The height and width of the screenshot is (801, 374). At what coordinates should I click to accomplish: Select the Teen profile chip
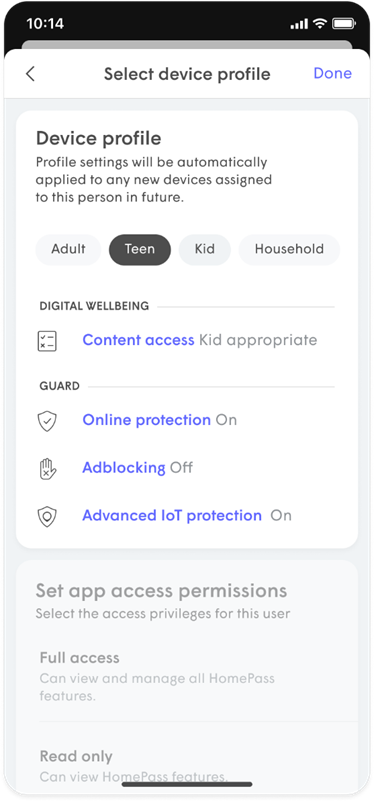139,249
